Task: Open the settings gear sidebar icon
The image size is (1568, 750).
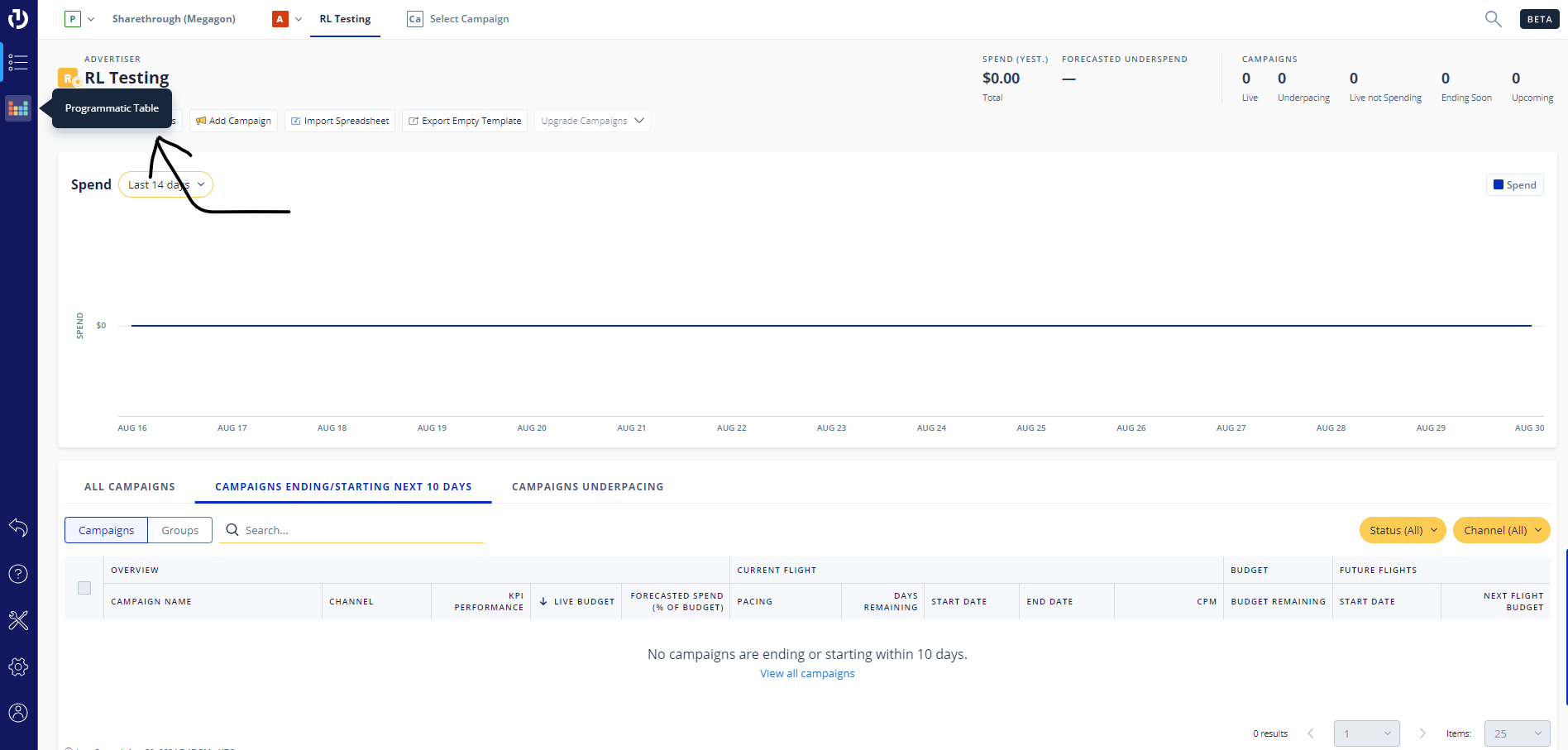Action: 18,666
